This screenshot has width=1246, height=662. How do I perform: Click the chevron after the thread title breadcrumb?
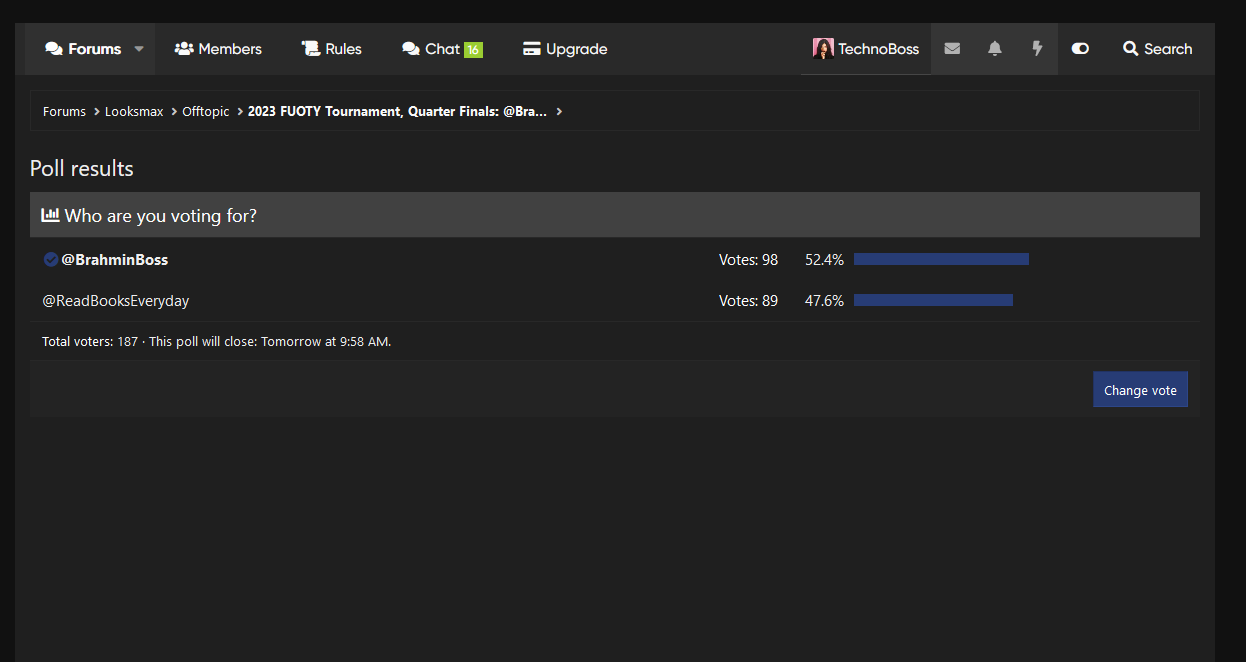click(559, 112)
